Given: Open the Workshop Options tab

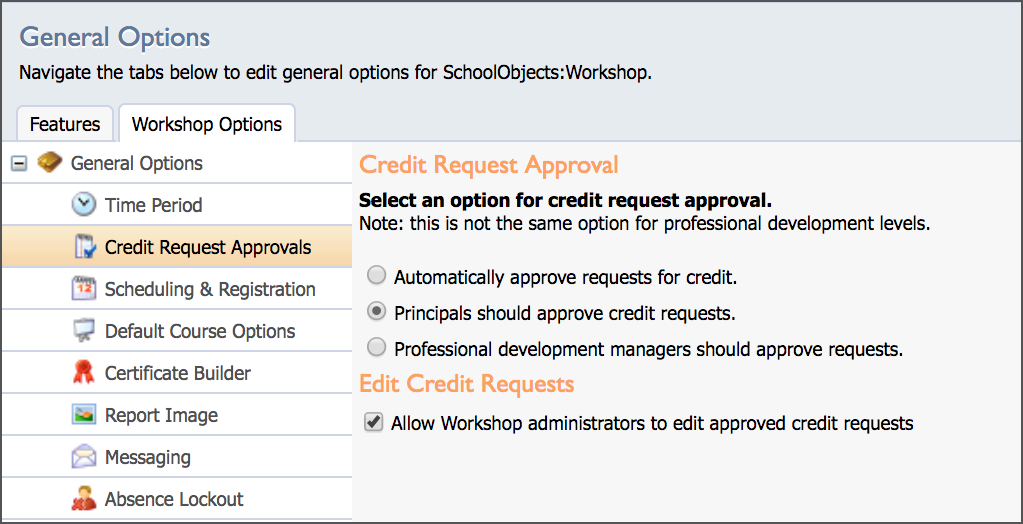Looking at the screenshot, I should coord(207,124).
